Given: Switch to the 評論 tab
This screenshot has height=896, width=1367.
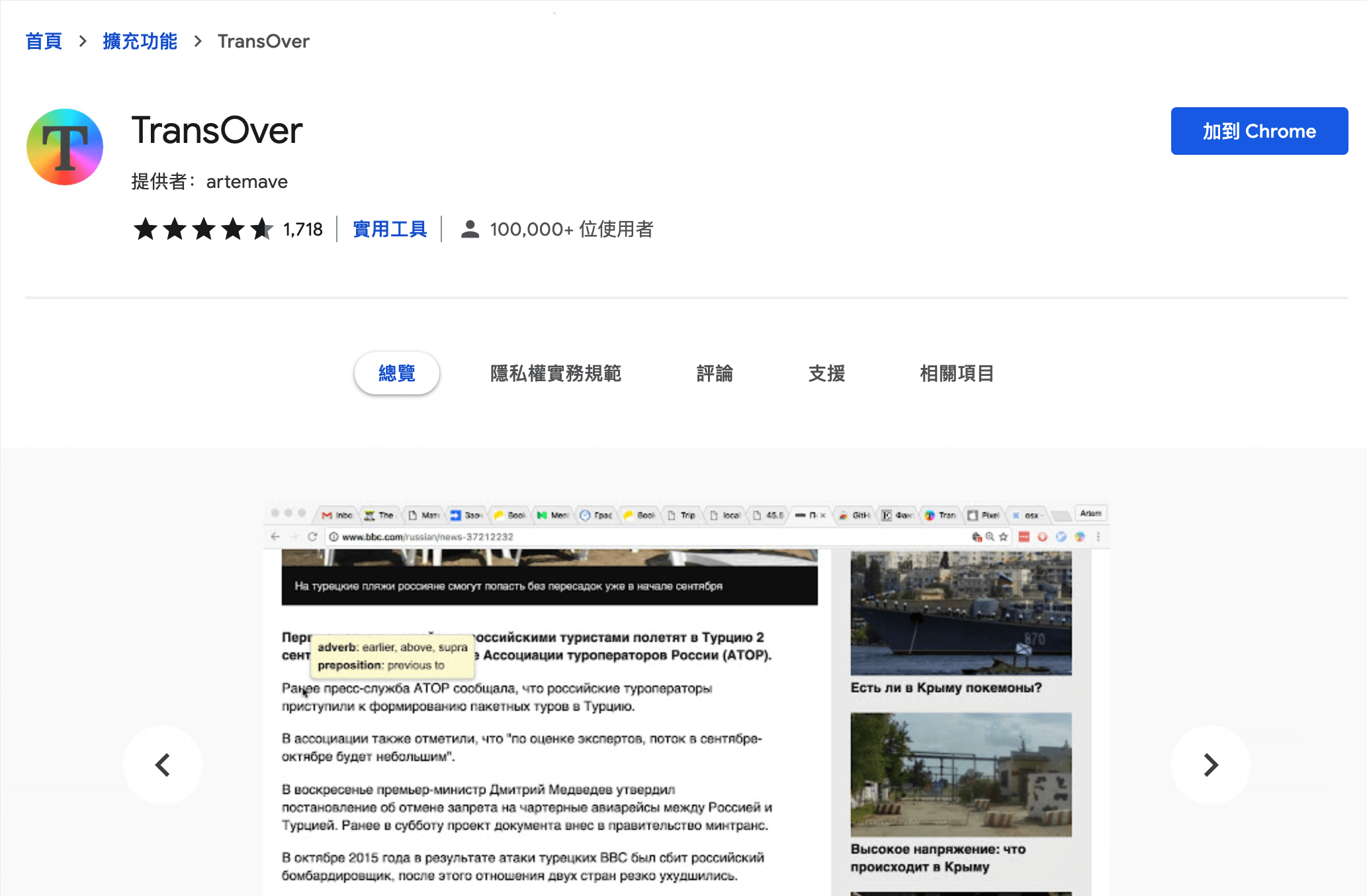Looking at the screenshot, I should 714,373.
